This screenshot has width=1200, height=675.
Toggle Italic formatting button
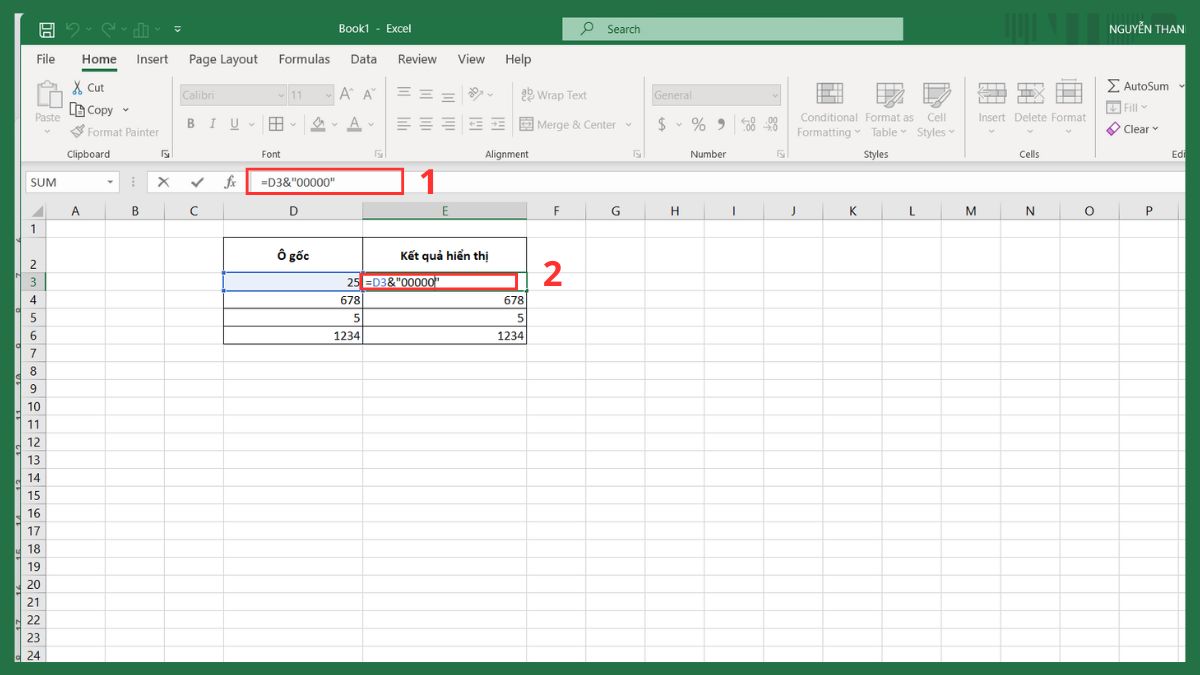click(213, 125)
